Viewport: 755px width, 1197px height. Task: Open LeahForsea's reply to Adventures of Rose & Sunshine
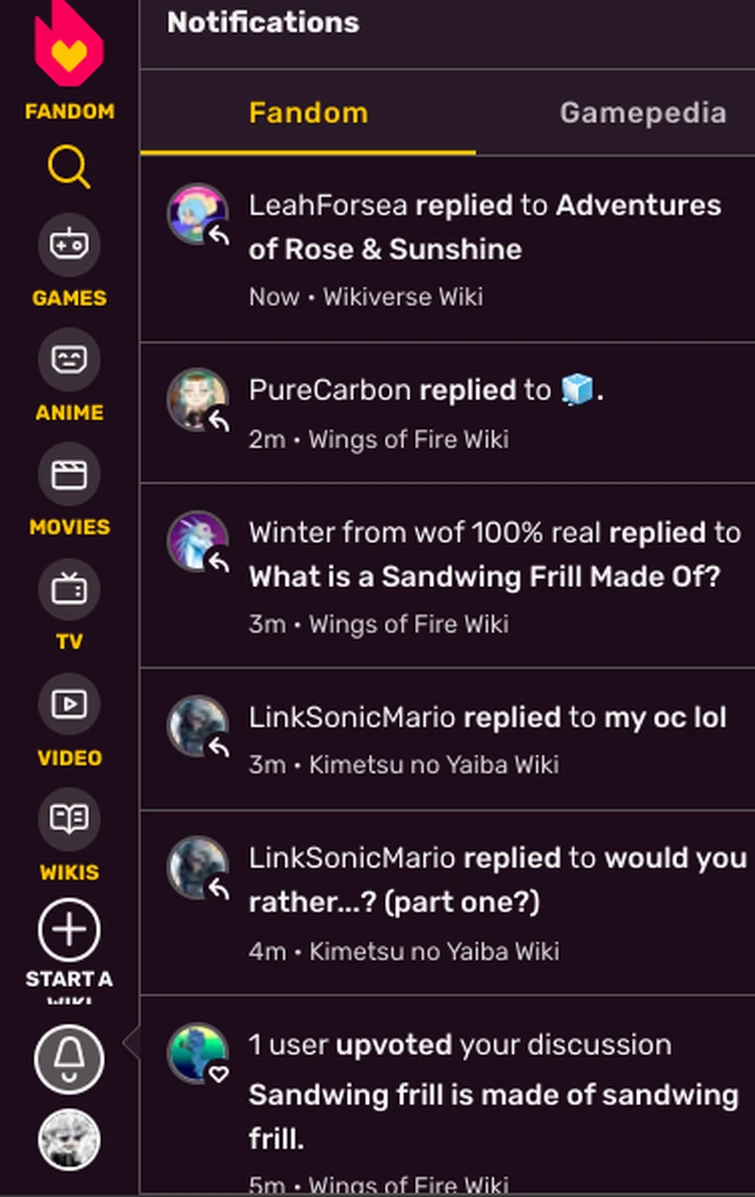[484, 248]
